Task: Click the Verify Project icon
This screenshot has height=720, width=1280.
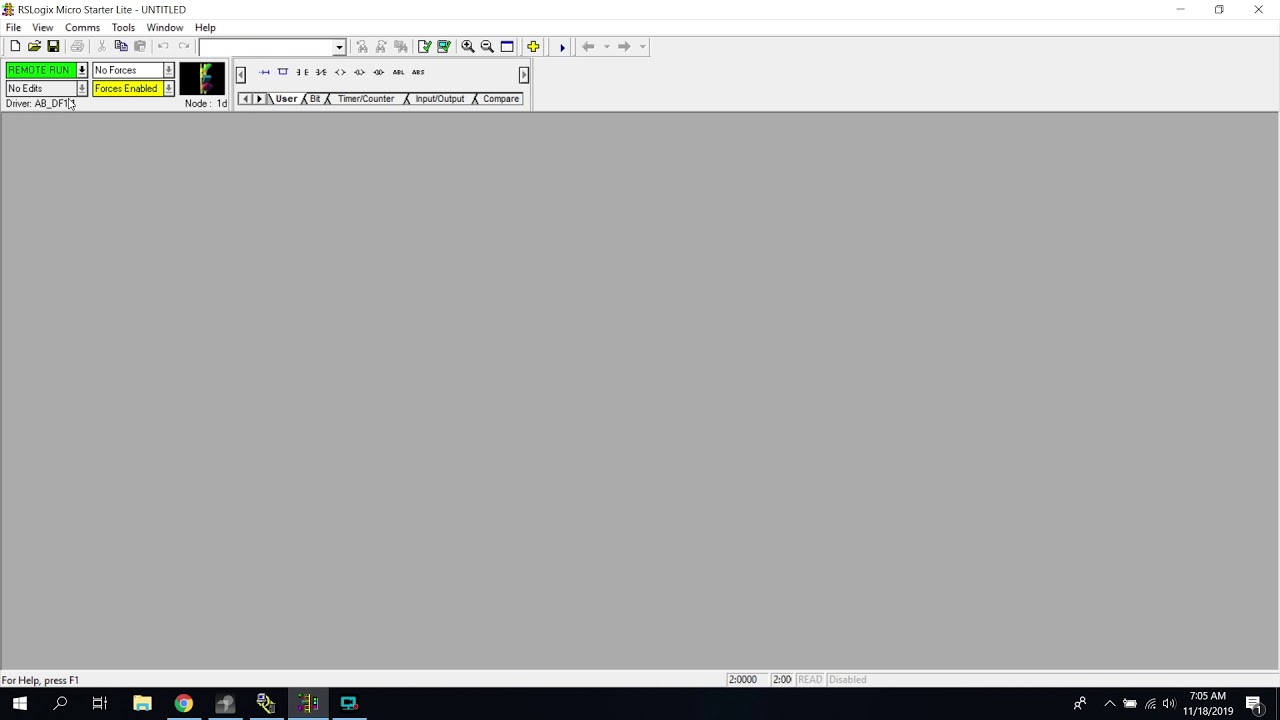Action: click(x=444, y=46)
